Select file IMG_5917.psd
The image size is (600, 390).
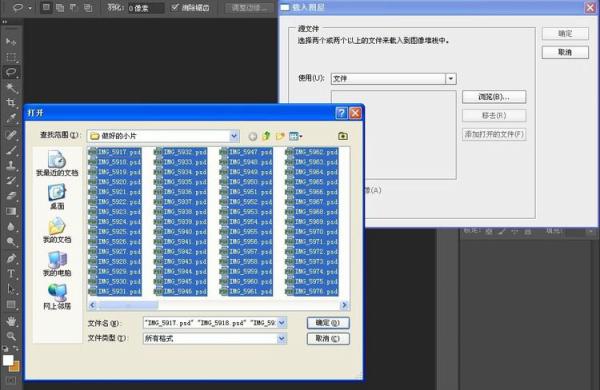[115, 152]
